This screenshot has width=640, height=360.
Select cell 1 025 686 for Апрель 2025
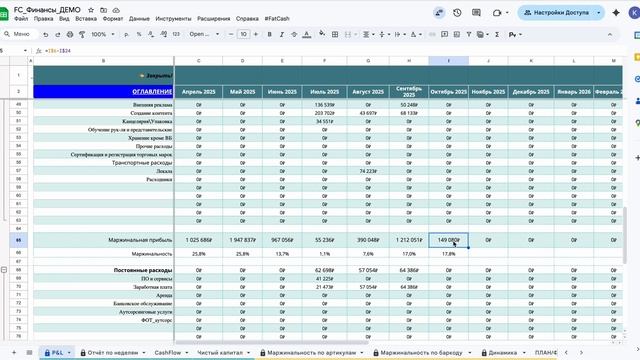point(199,240)
